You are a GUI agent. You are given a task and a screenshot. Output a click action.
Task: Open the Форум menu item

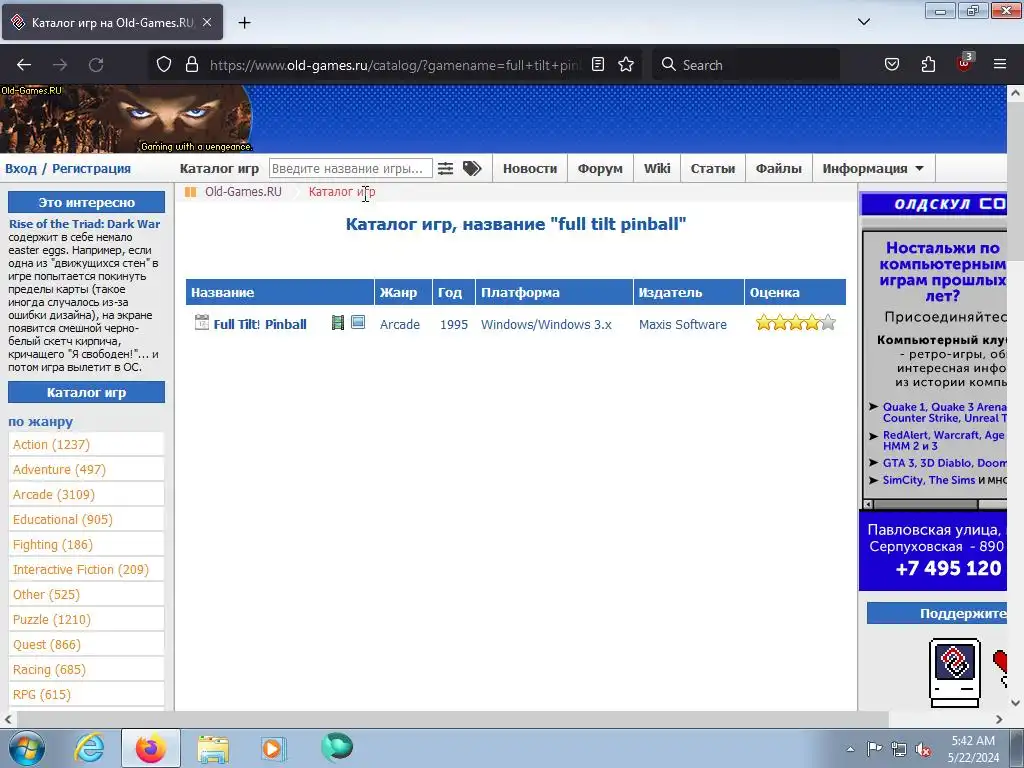pyautogui.click(x=600, y=168)
